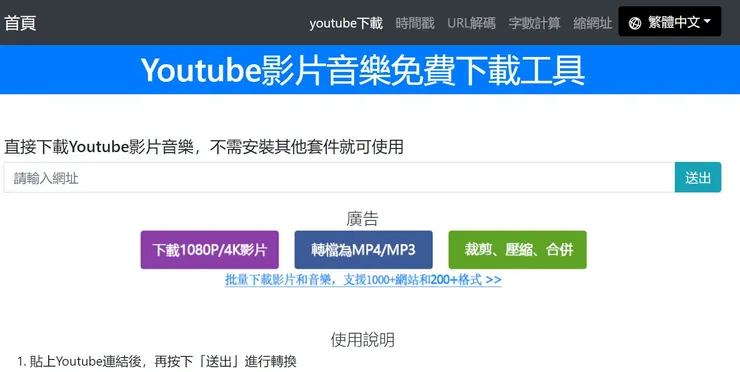Go to 首頁 home link
740x372 pixels.
[20, 23]
